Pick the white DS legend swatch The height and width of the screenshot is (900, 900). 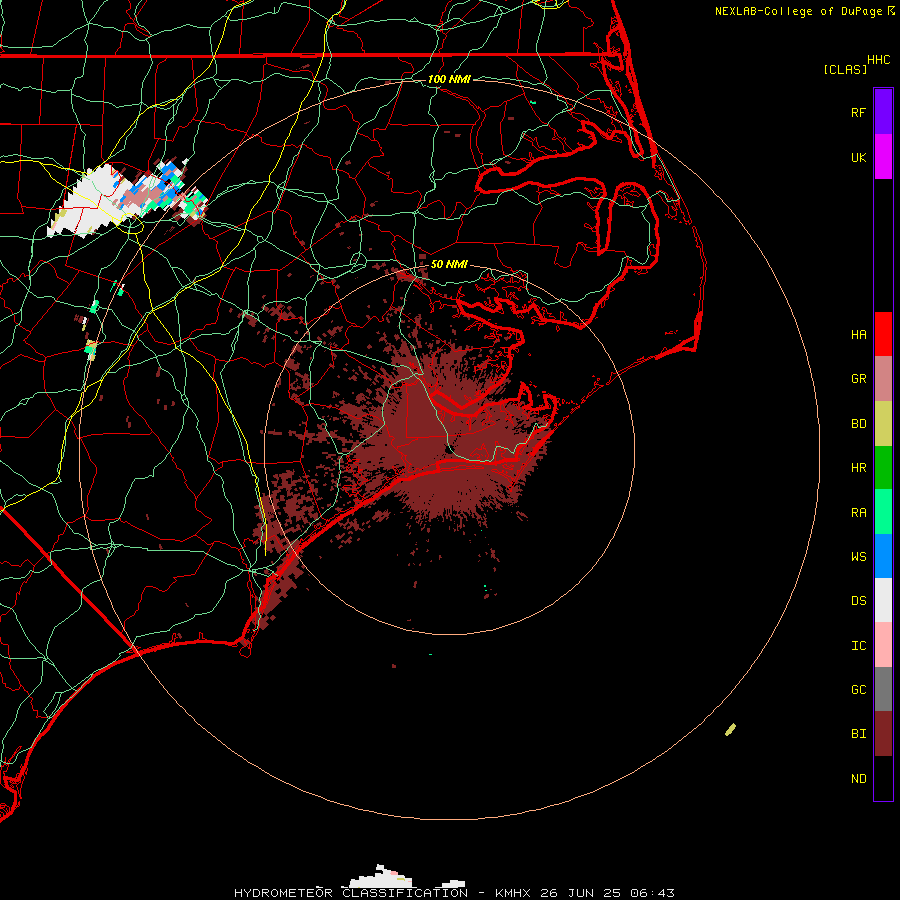[883, 600]
